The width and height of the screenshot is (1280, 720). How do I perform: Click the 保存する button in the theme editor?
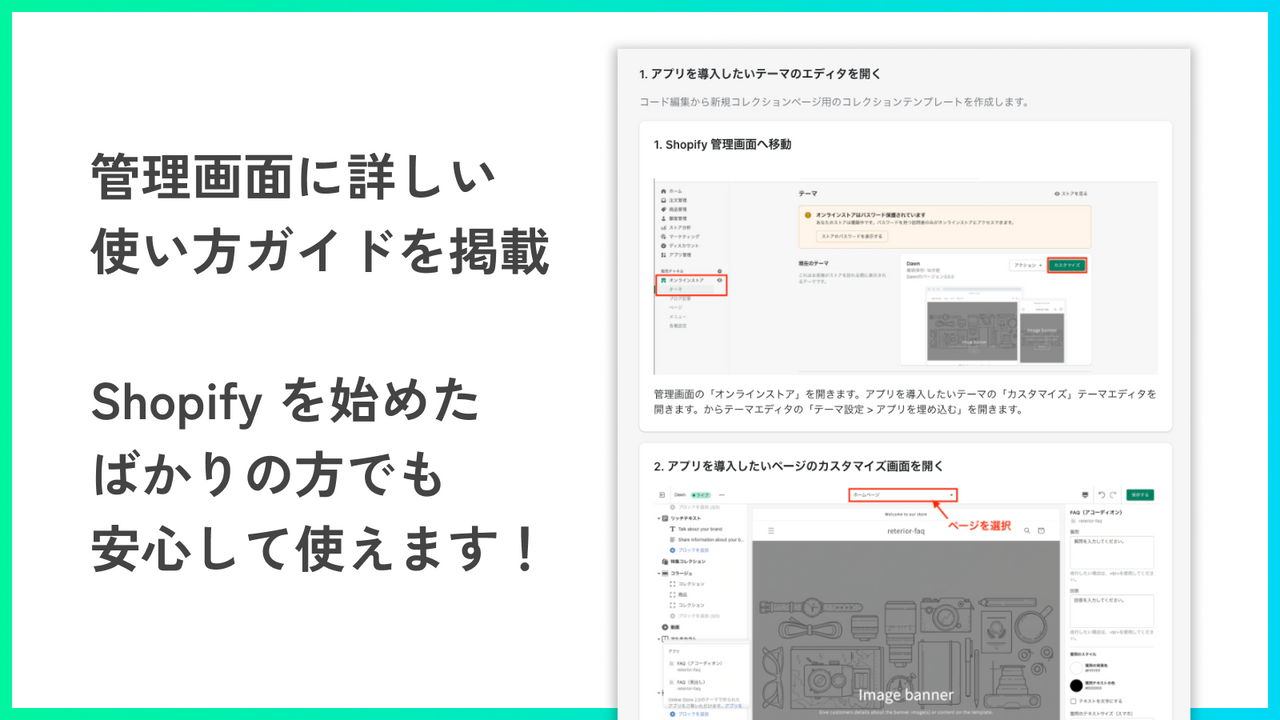pyautogui.click(x=1139, y=494)
